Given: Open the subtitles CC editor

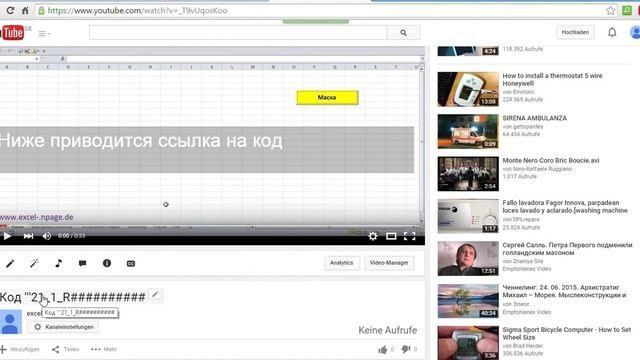Looking at the screenshot, I should (131, 264).
